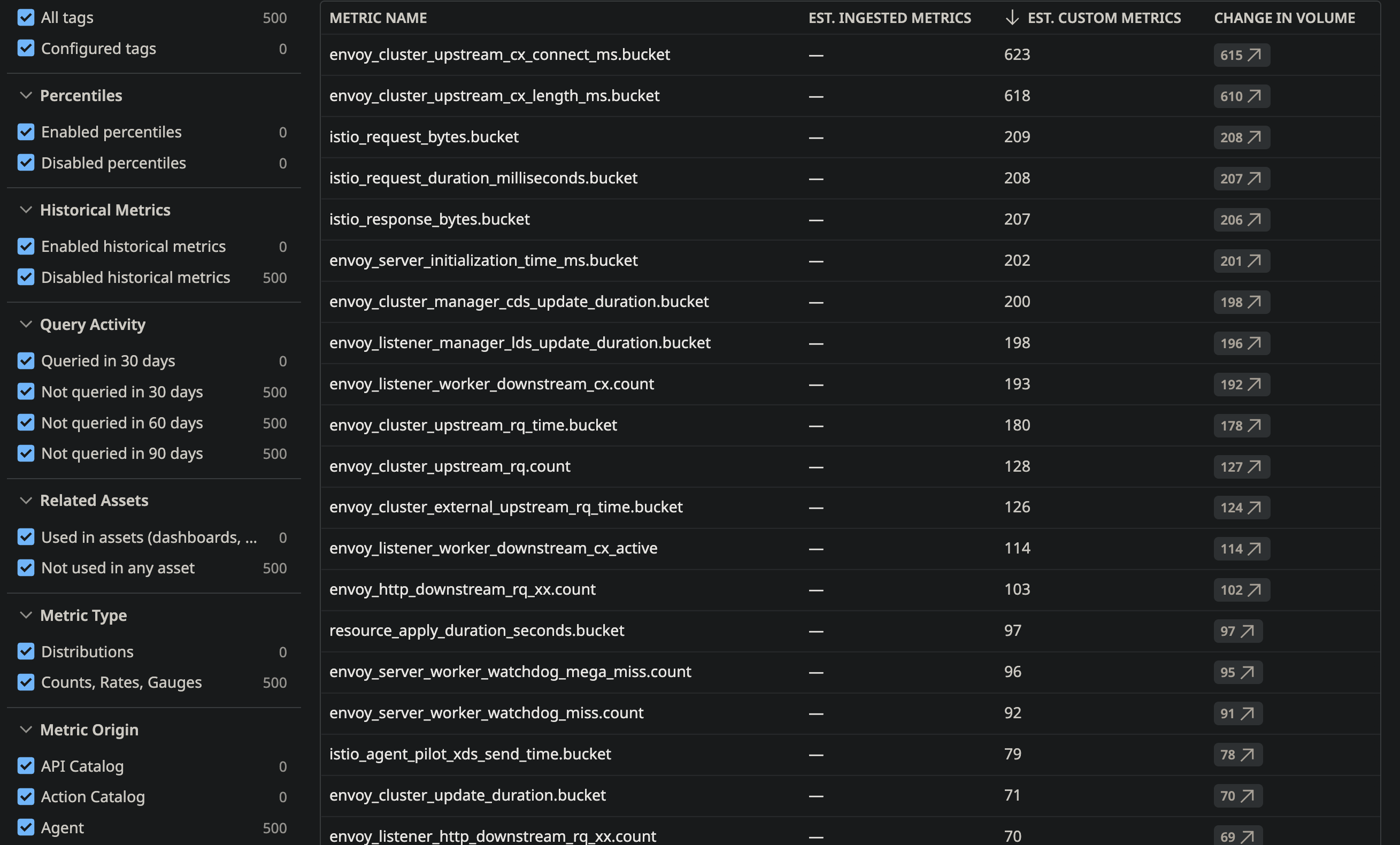Viewport: 1400px width, 845px height.
Task: Open the 78 change-in-volume arrow badge
Action: tap(1238, 755)
